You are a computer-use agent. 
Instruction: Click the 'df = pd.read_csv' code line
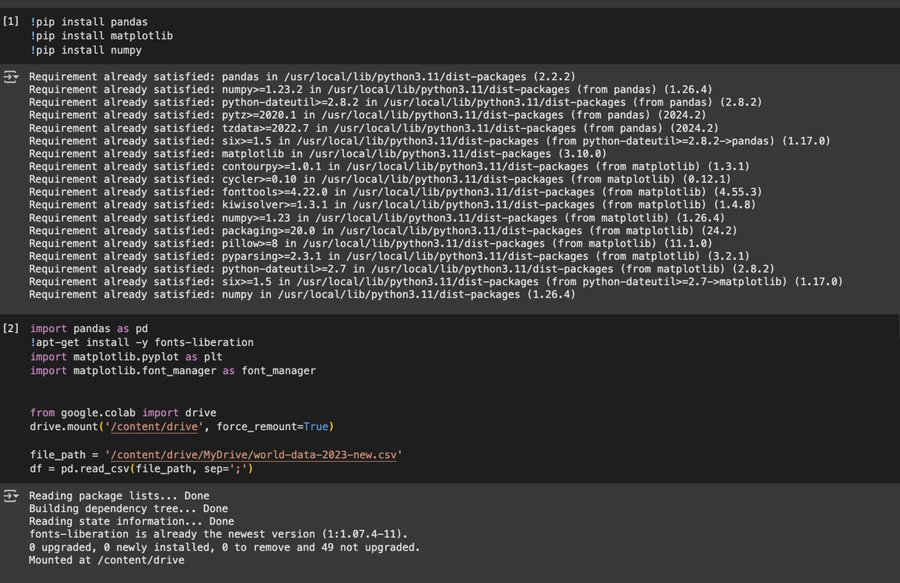click(141, 468)
